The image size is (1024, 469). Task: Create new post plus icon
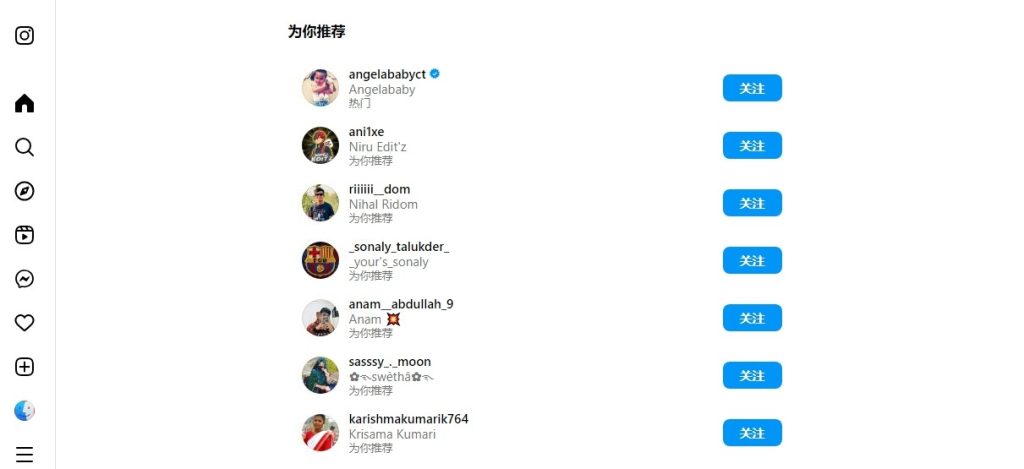tap(24, 366)
